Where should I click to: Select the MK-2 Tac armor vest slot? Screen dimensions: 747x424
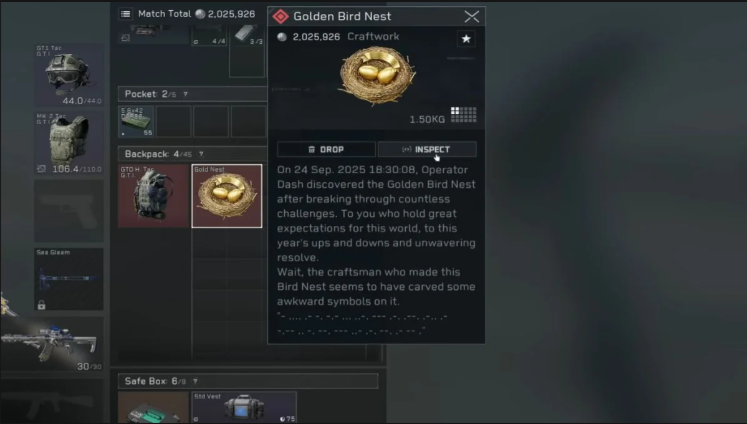(x=69, y=143)
